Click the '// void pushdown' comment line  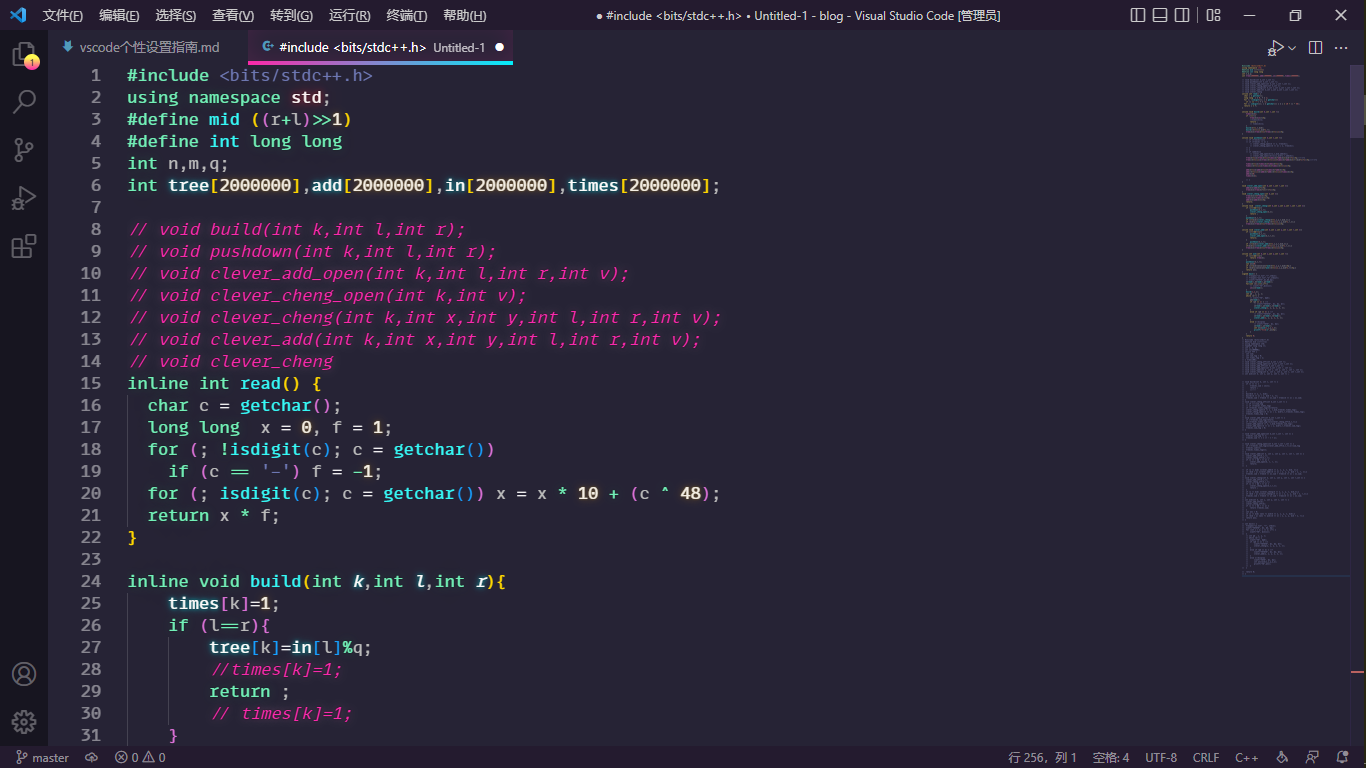[312, 251]
